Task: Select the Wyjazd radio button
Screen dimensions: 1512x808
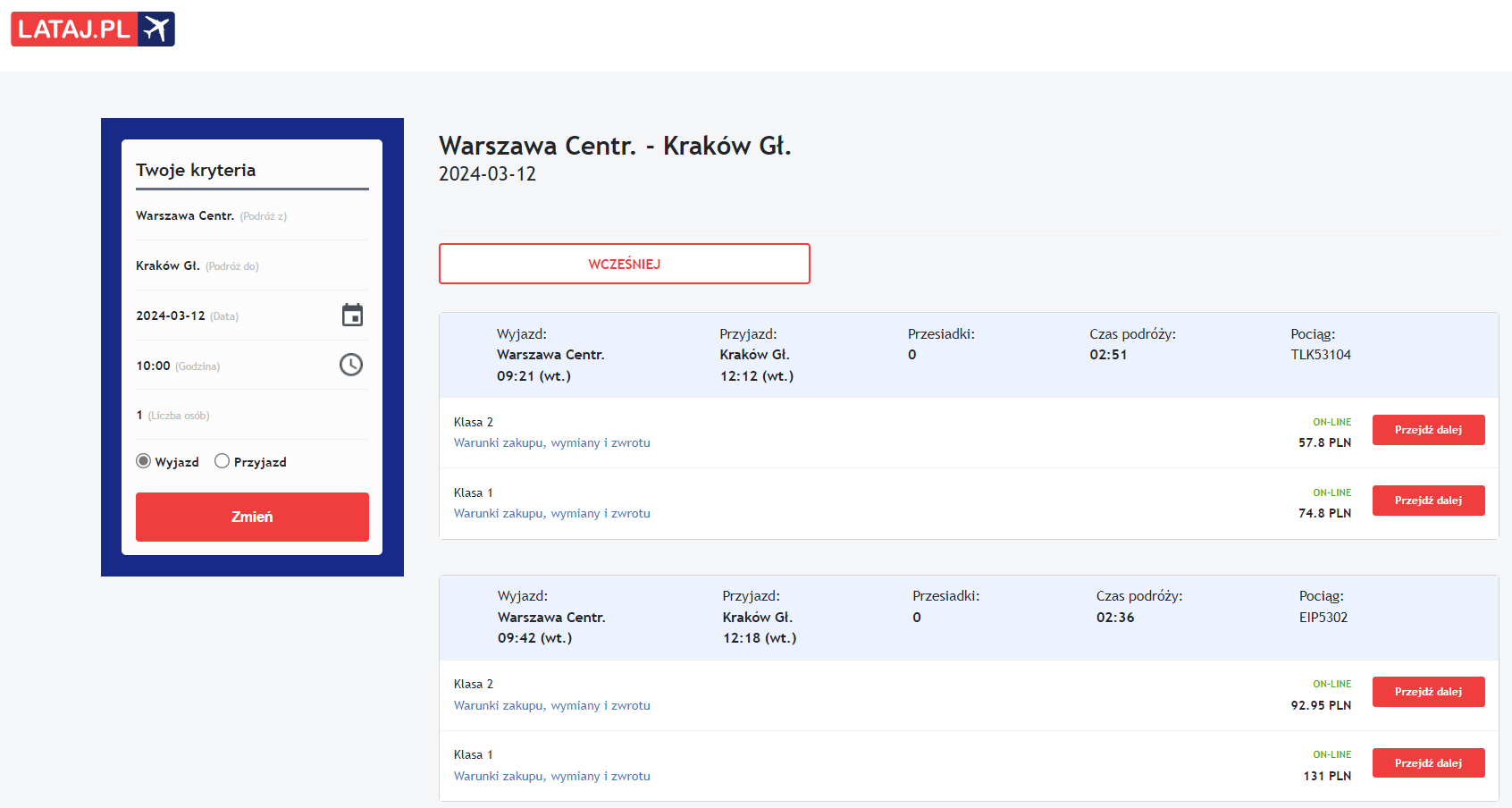Action: click(x=144, y=461)
